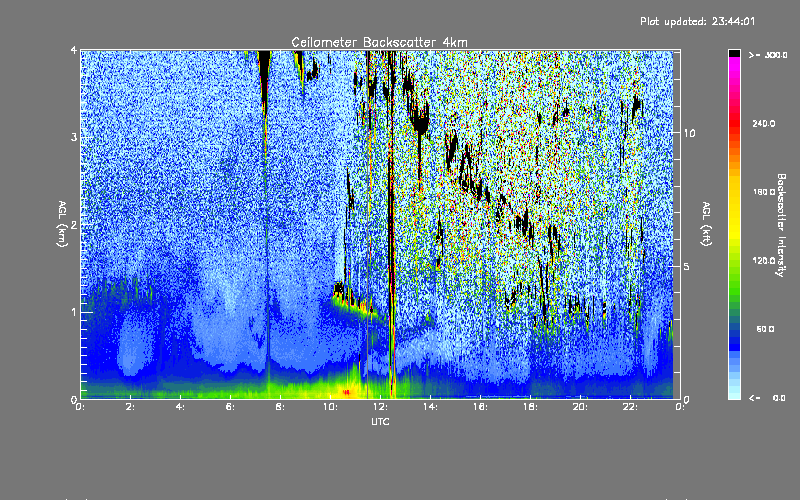Image resolution: width=800 pixels, height=500 pixels.
Task: Click the "180.0" colorbar value
Action: point(764,192)
